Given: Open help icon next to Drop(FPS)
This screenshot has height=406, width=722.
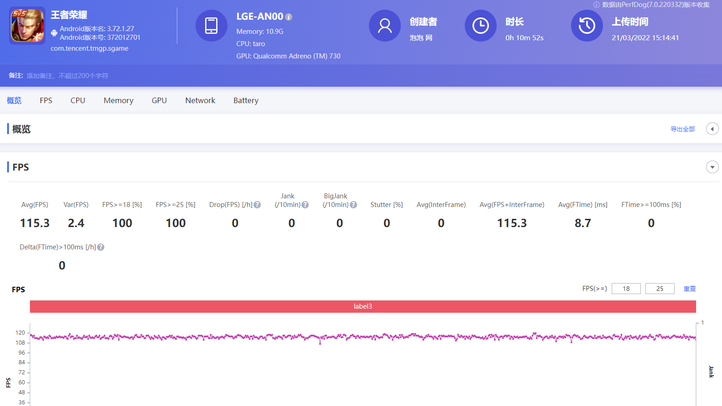Looking at the screenshot, I should click(257, 205).
